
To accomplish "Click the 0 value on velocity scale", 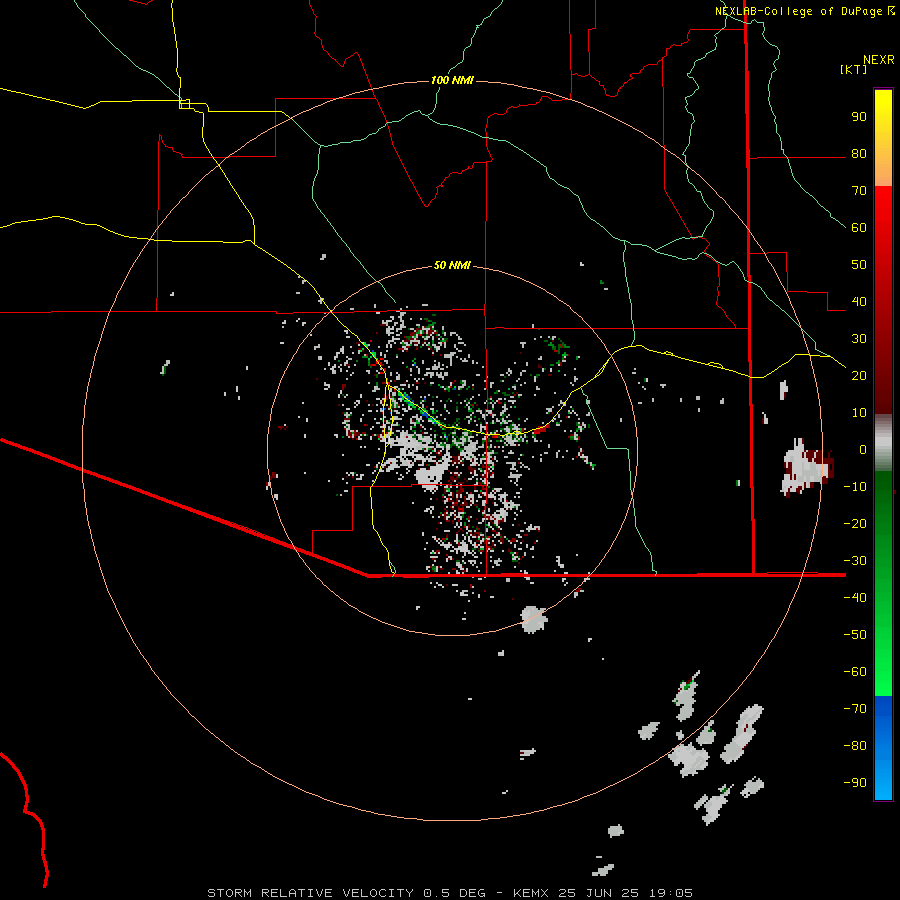I will pos(863,450).
